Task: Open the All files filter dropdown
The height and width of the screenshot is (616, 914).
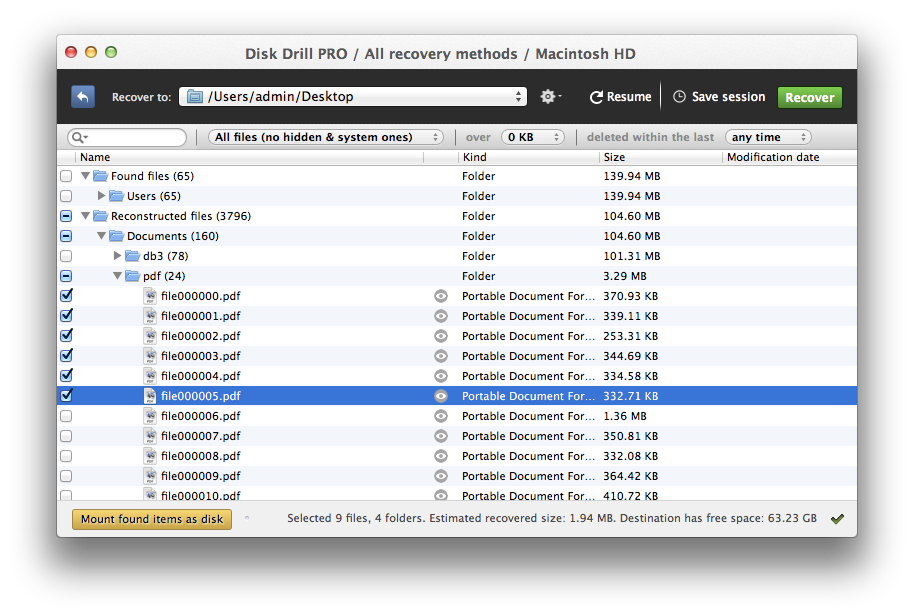Action: pos(325,137)
